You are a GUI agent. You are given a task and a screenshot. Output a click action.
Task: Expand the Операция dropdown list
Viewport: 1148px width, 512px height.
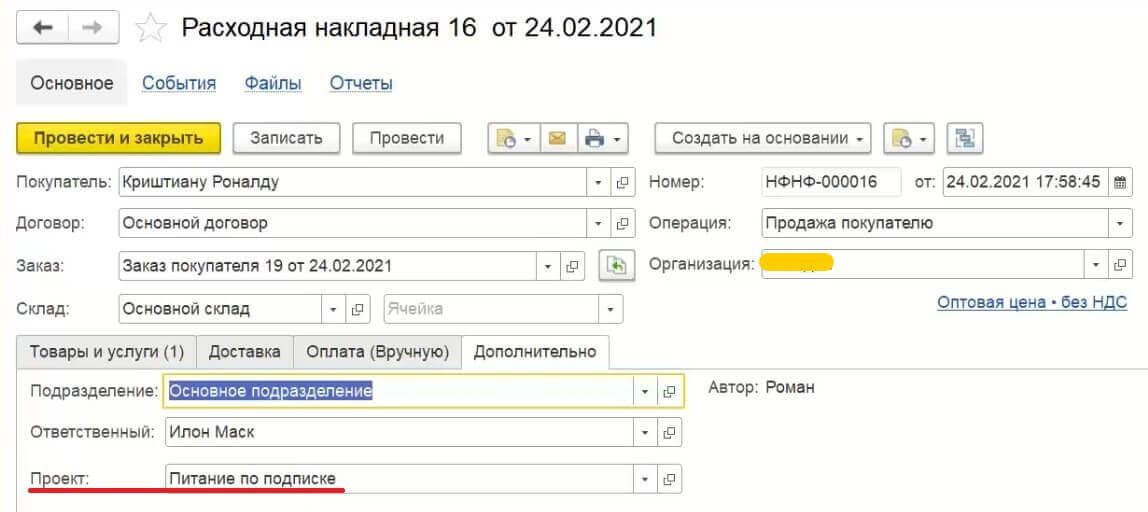pos(1119,223)
